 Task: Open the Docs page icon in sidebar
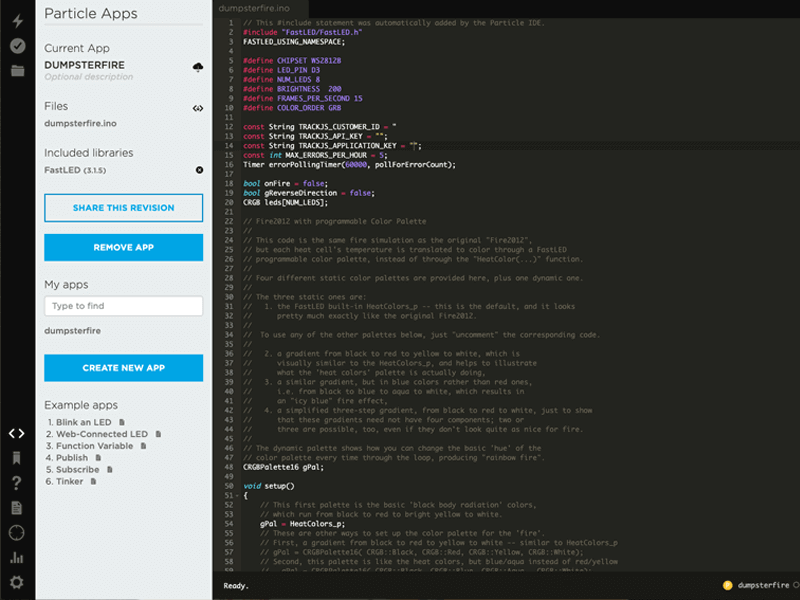coord(16,508)
